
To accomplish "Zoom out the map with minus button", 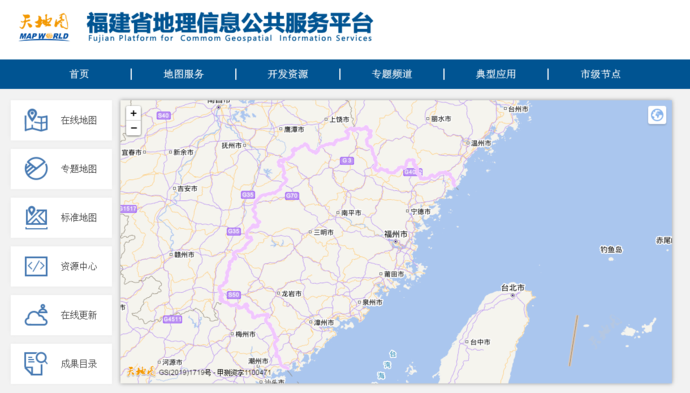I will (x=133, y=128).
